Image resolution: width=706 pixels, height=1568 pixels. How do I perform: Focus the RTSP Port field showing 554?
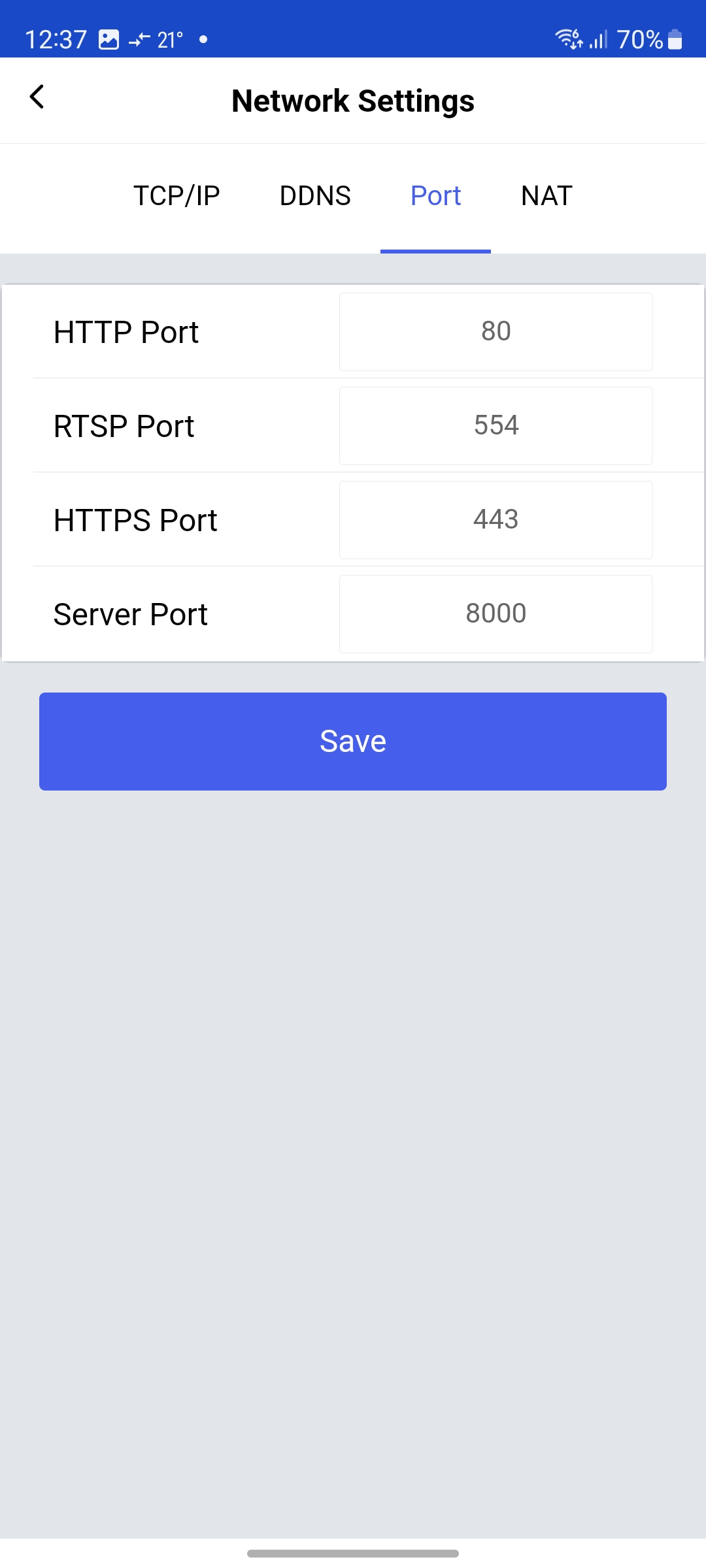click(x=496, y=426)
